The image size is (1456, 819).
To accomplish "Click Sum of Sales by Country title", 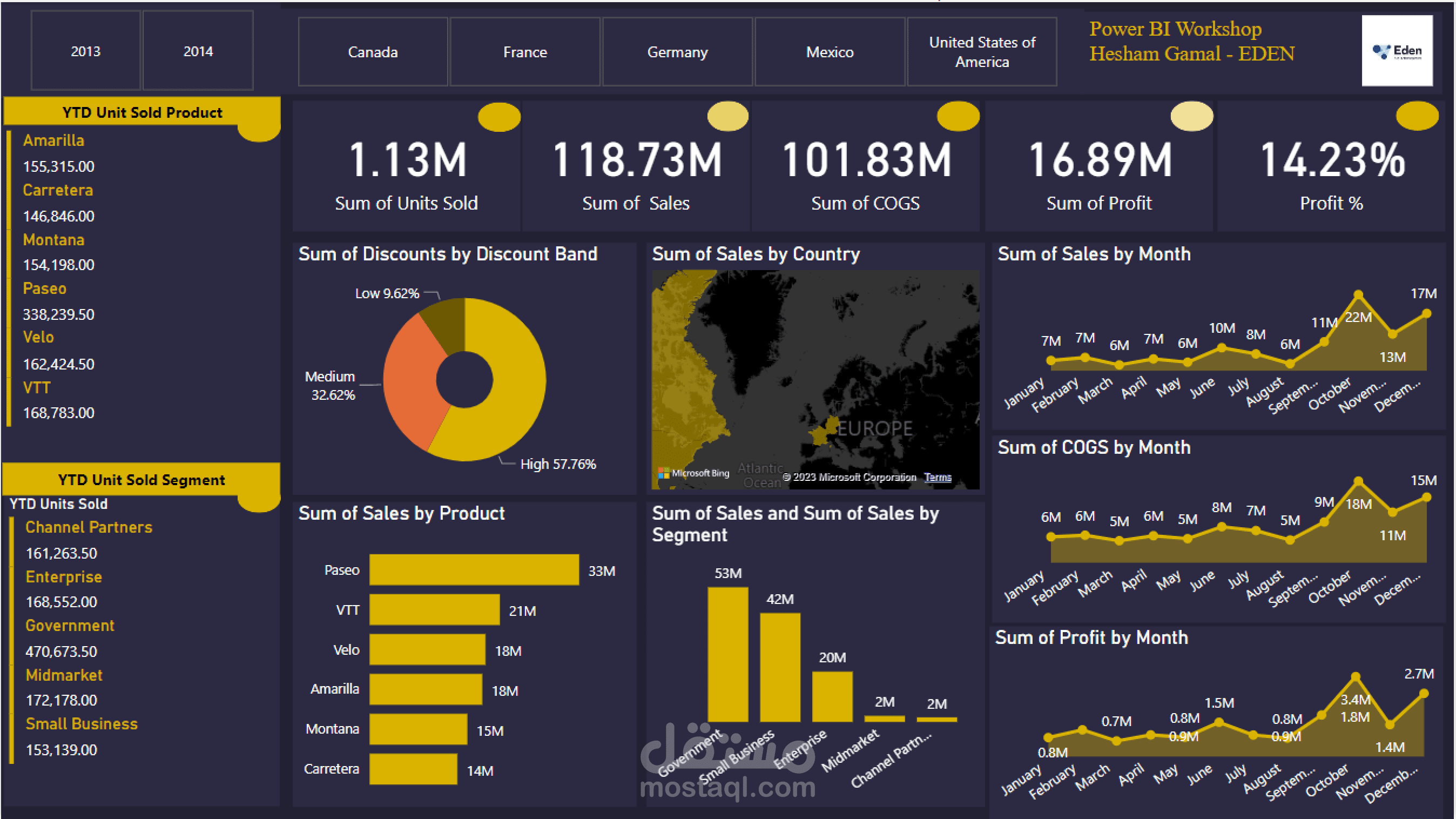I will (756, 254).
